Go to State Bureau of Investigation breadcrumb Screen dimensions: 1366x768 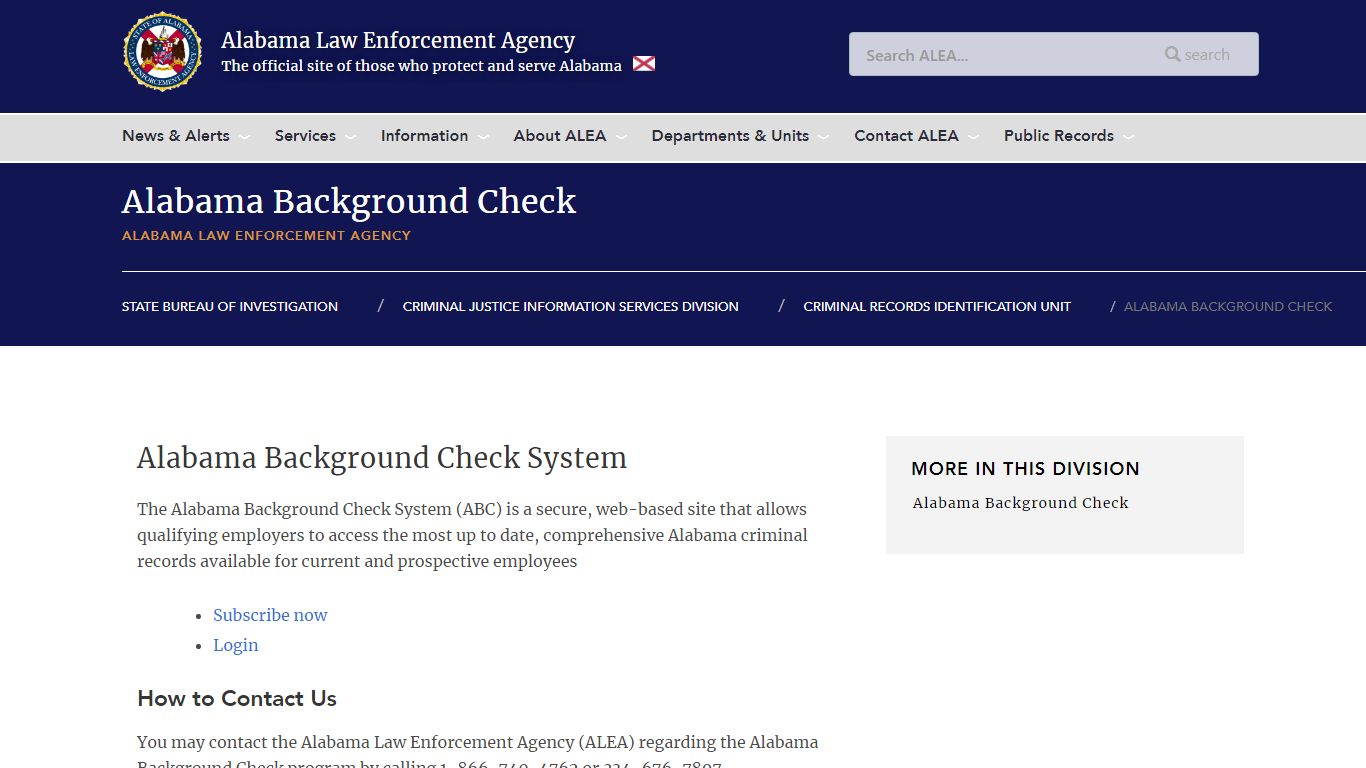click(x=230, y=307)
